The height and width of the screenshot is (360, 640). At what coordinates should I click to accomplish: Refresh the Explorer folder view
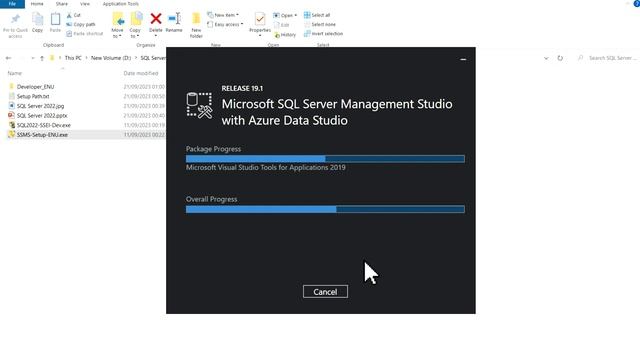coord(560,58)
